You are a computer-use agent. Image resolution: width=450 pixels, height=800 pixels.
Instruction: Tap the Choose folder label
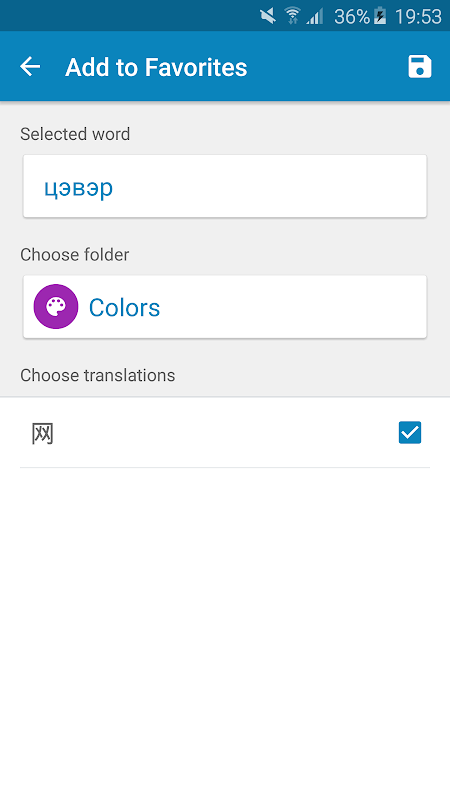pos(74,255)
